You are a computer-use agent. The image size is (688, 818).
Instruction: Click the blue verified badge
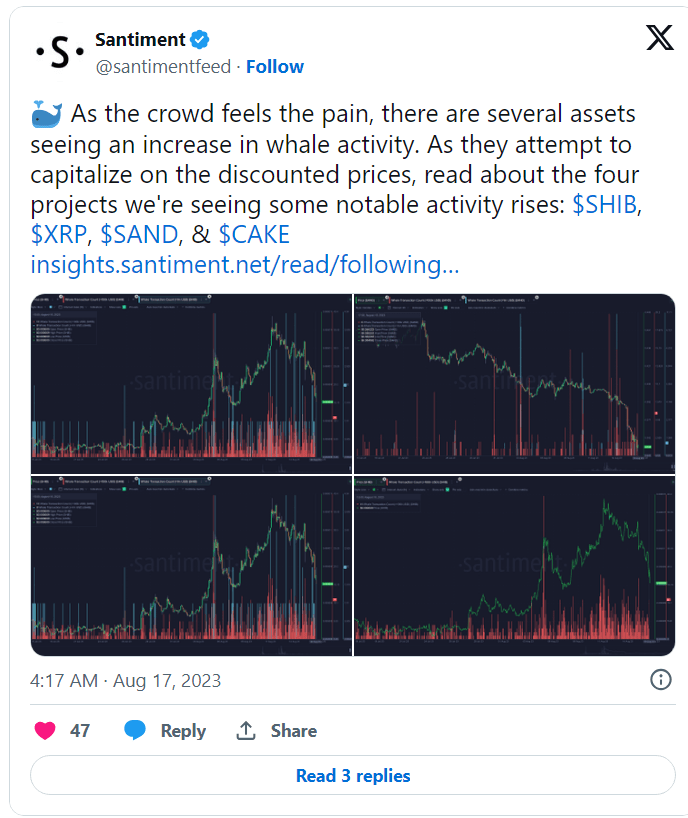[x=200, y=39]
